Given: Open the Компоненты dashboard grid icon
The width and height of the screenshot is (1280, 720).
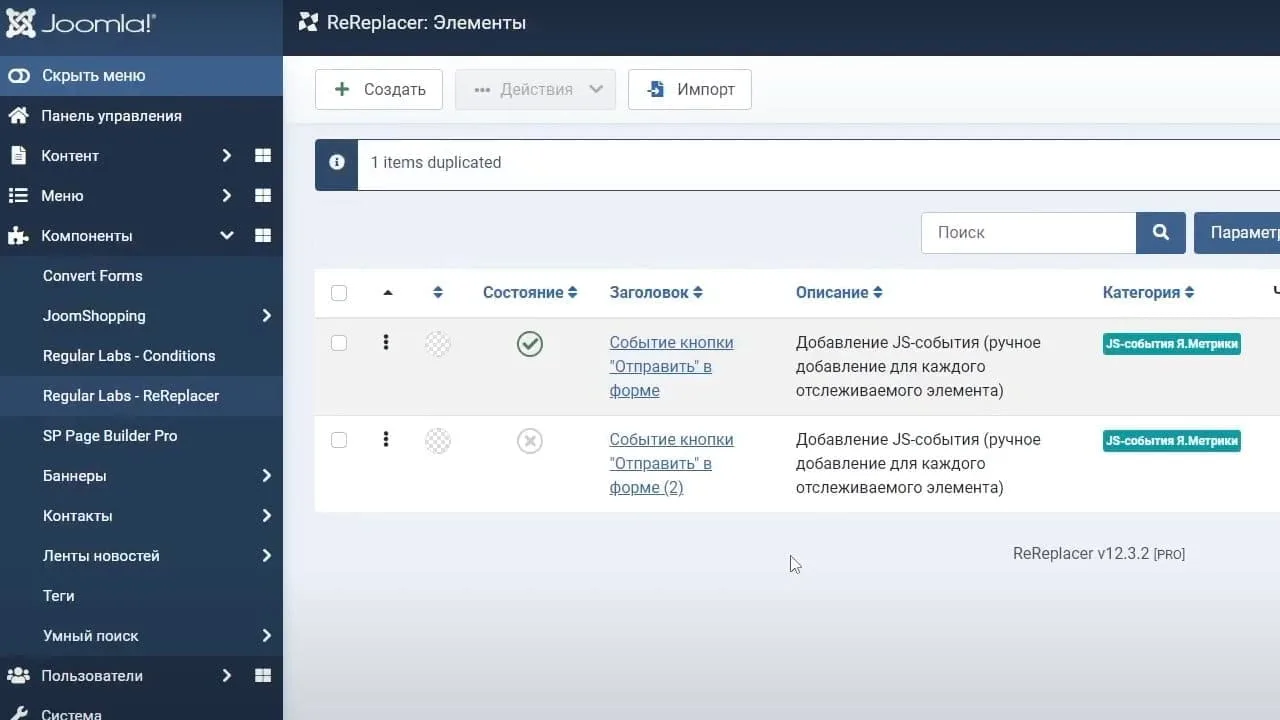Looking at the screenshot, I should pos(263,236).
